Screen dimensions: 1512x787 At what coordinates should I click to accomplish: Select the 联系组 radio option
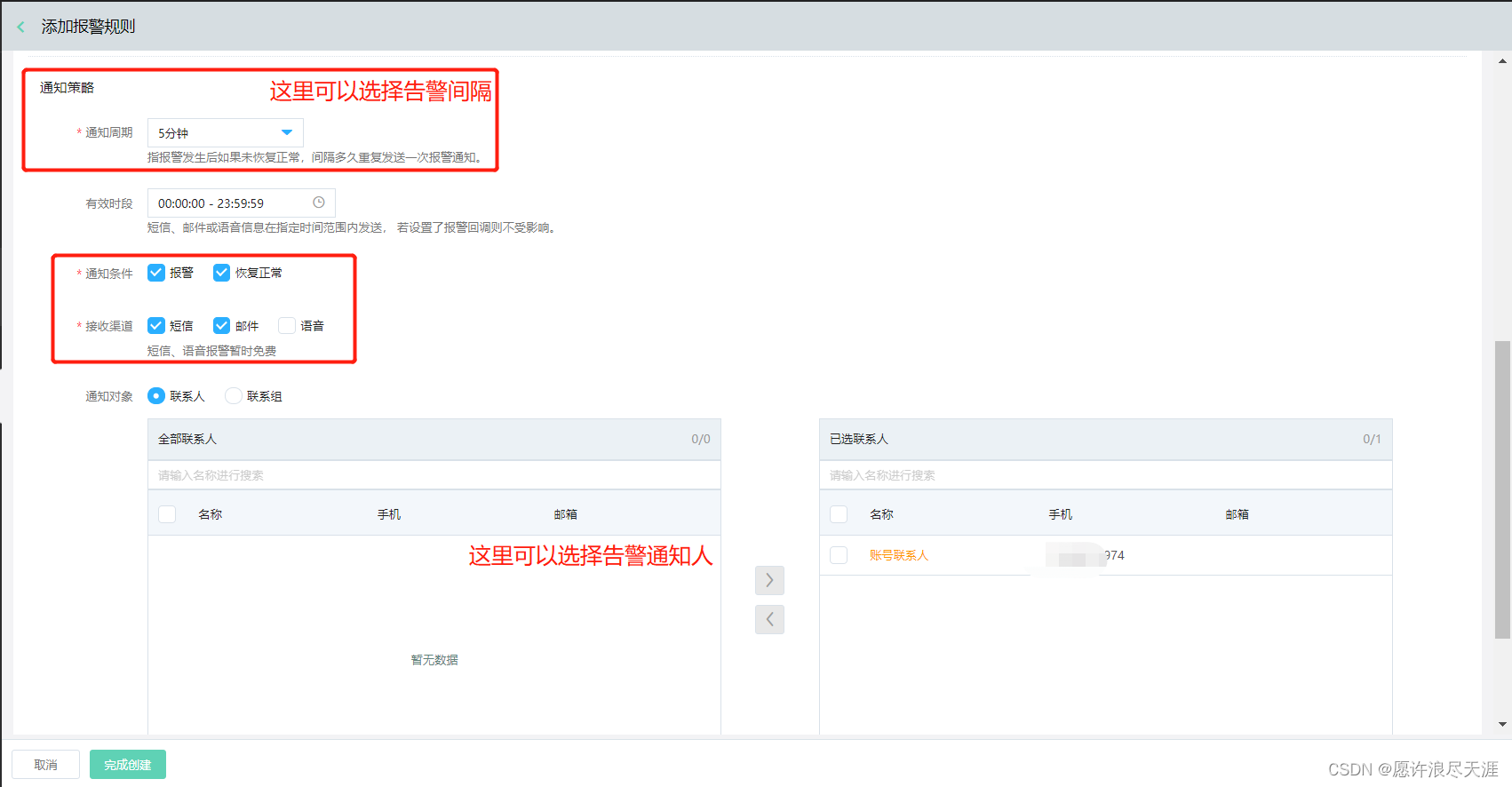(x=234, y=396)
